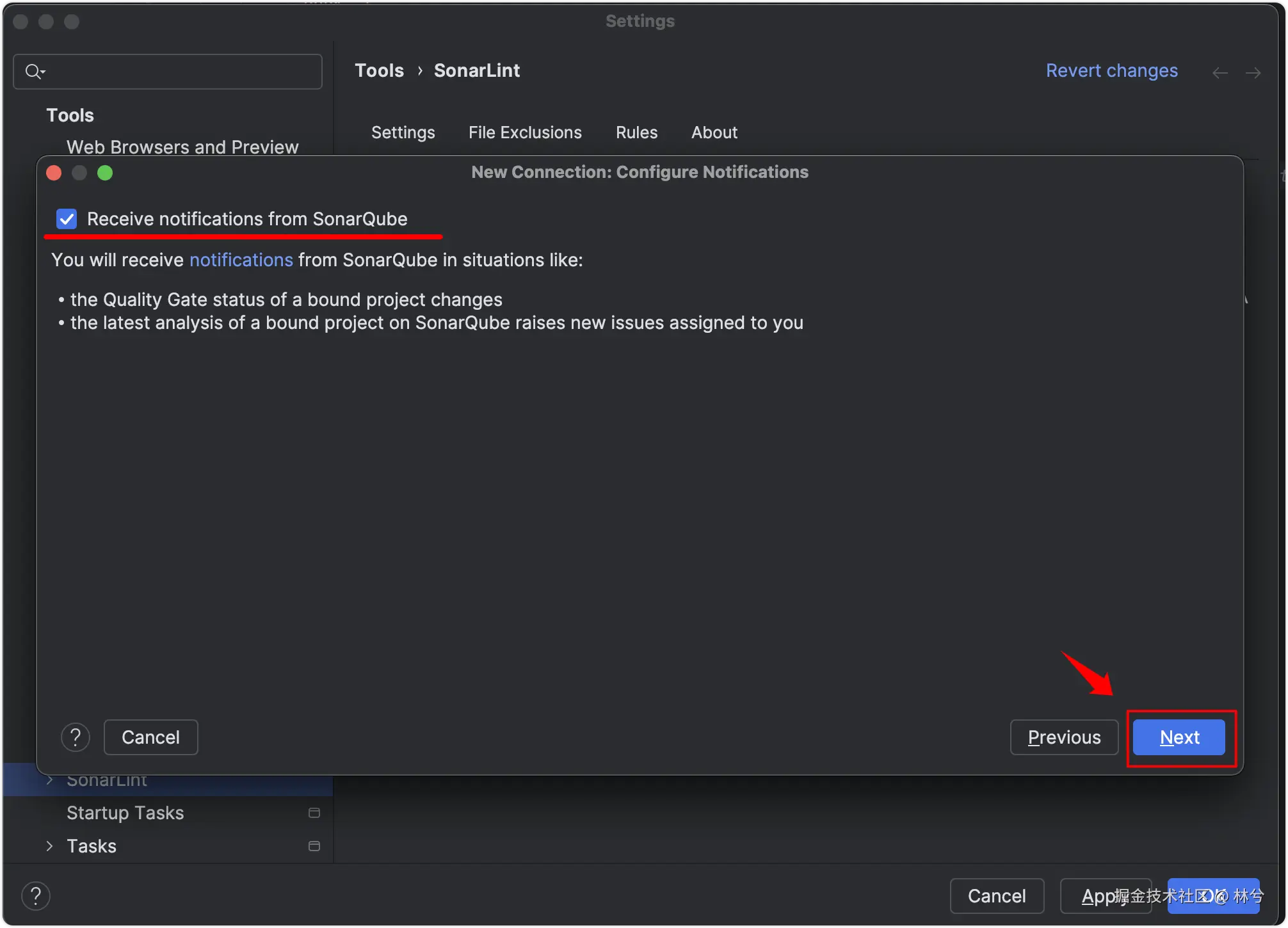Viewport: 1288px width, 928px height.
Task: Open the File Exclusions tab
Action: pos(525,132)
